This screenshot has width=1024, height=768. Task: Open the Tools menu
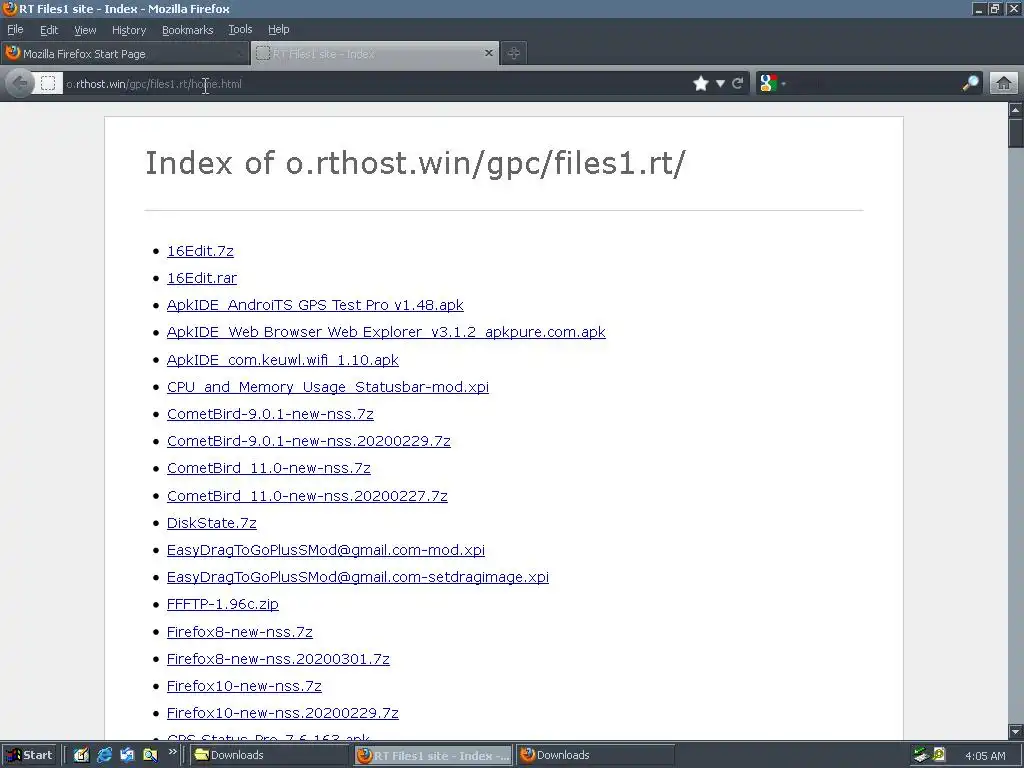click(240, 30)
